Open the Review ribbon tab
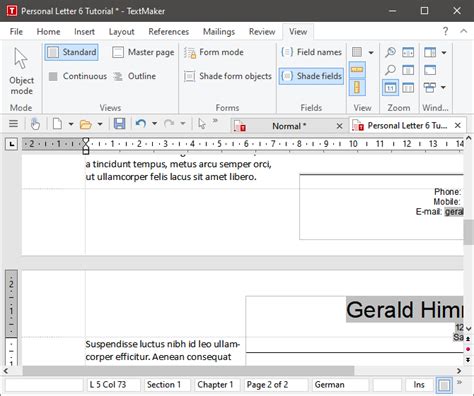 (x=262, y=32)
